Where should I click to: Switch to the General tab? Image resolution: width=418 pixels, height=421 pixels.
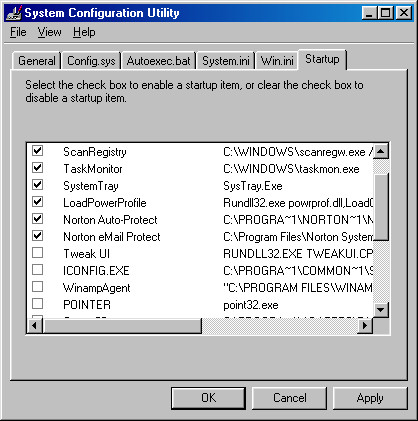[37, 61]
